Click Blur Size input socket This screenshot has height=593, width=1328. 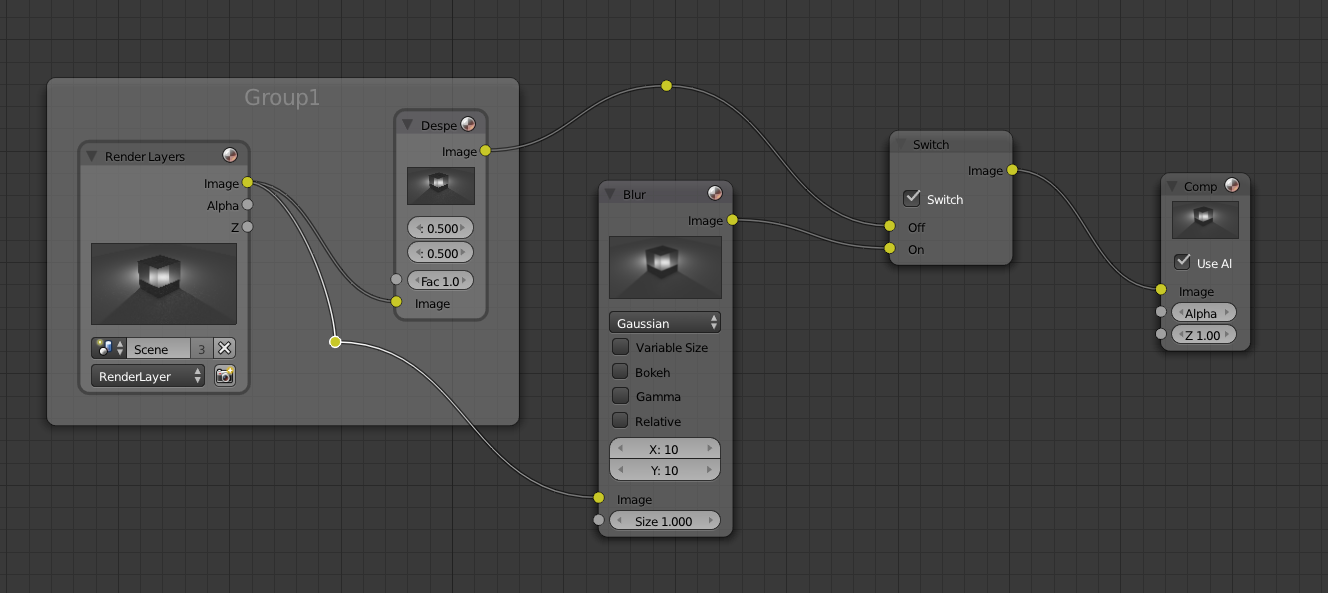(x=598, y=520)
